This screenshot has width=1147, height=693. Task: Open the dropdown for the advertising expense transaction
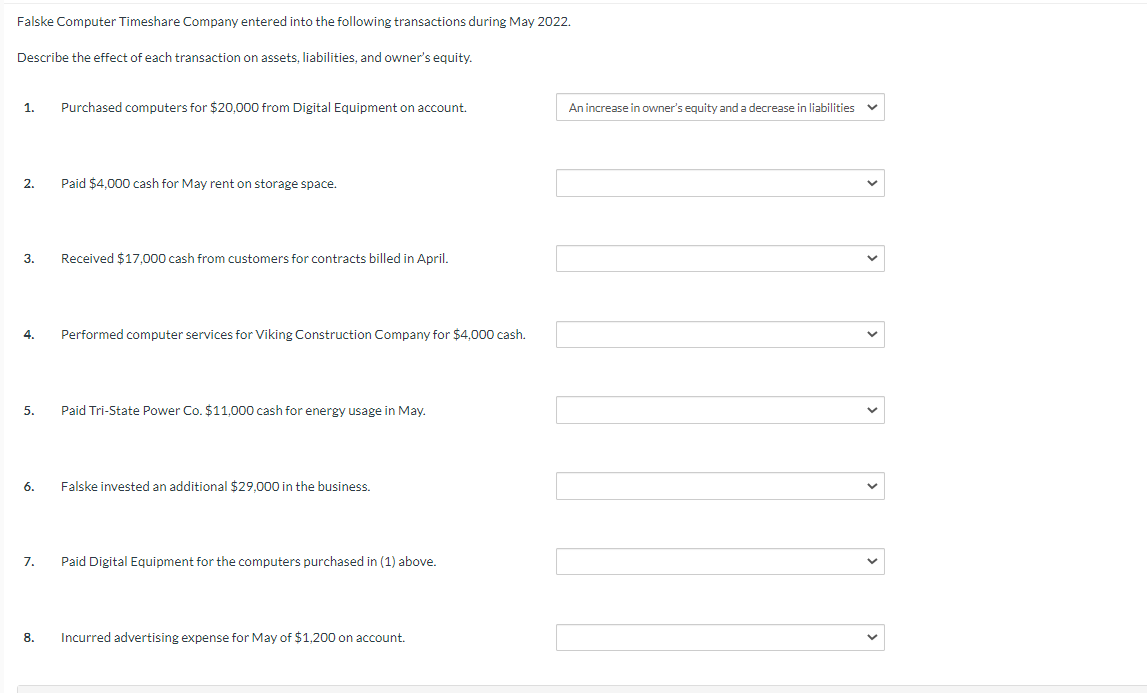tap(719, 637)
